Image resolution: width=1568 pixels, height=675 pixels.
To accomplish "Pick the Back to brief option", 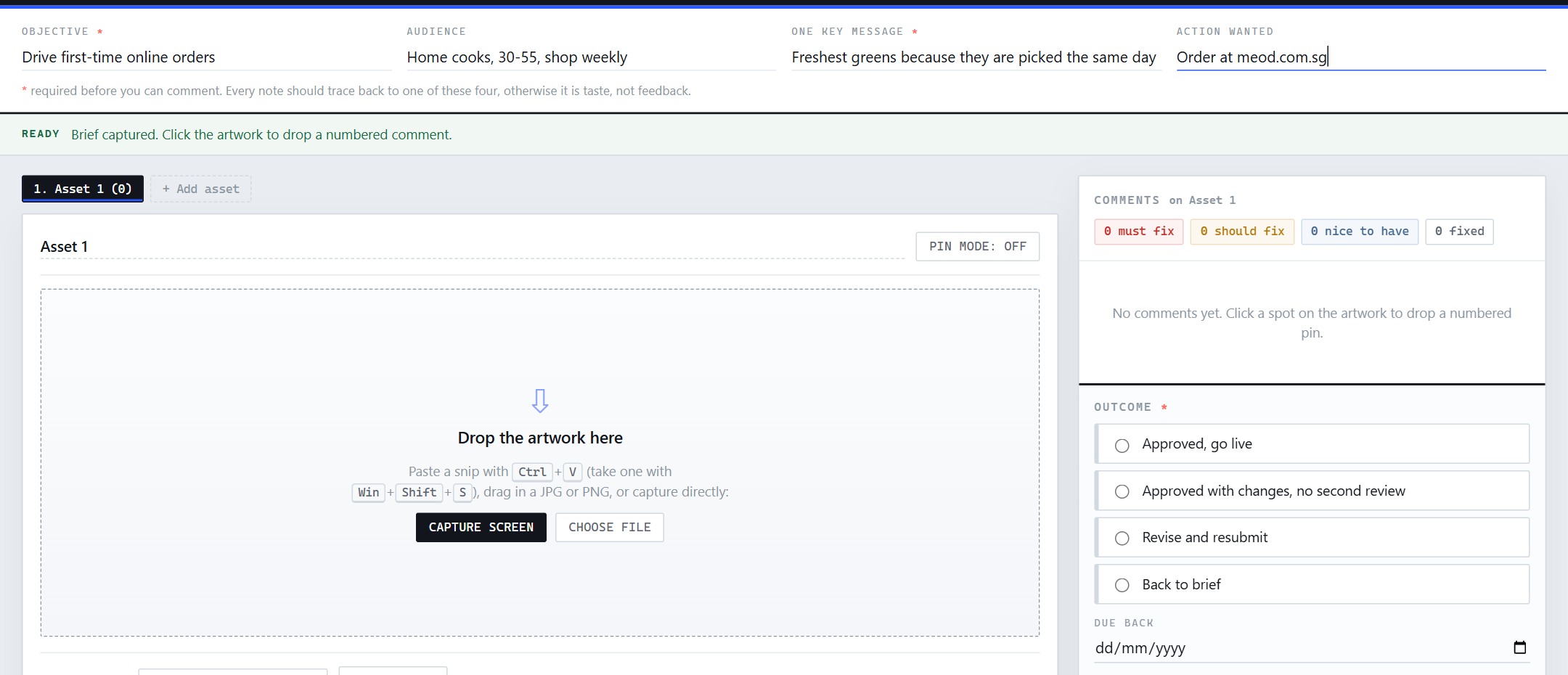I will 1312,584.
